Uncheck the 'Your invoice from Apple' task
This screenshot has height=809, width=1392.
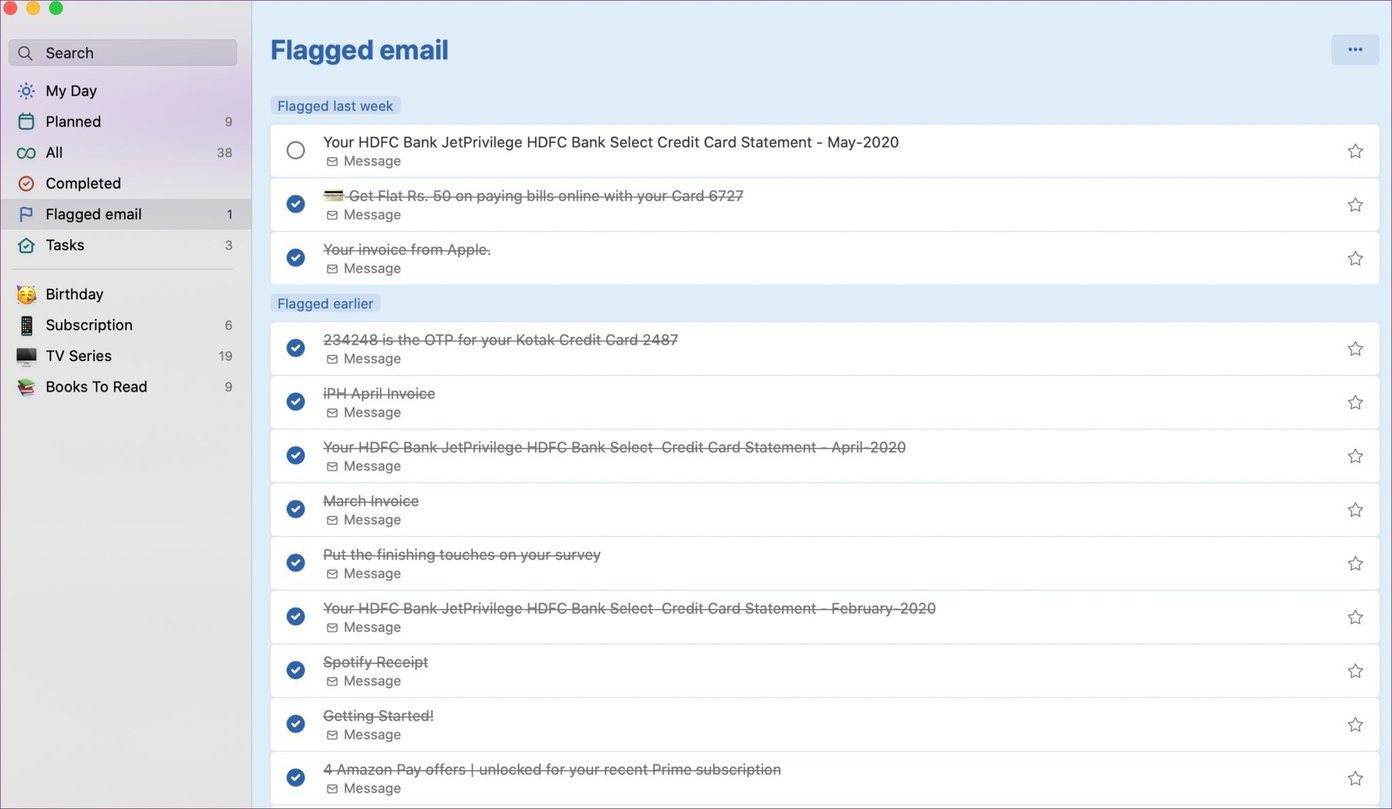click(x=295, y=257)
